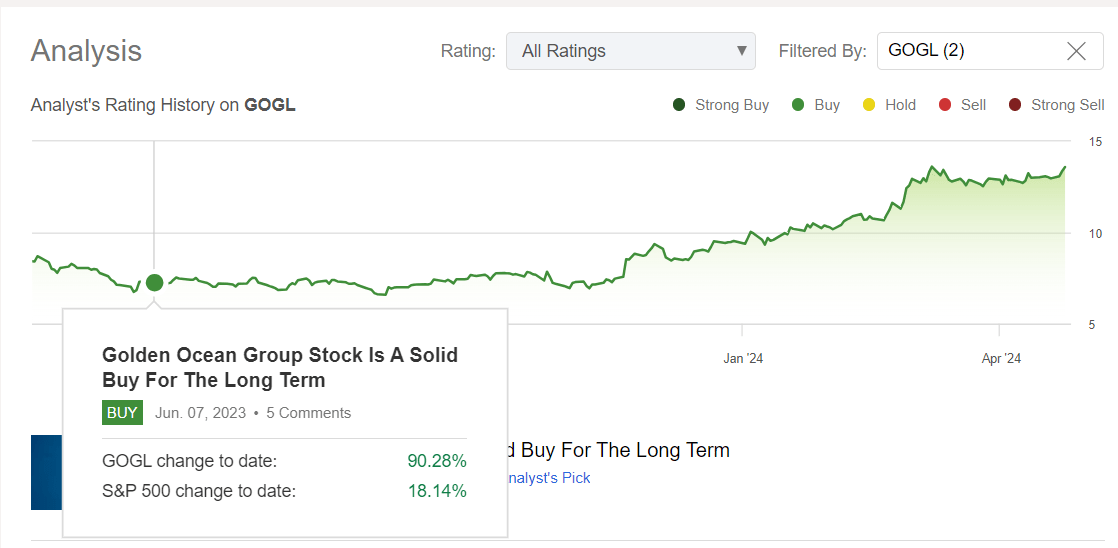Click the 'Filtered By:' label
This screenshot has height=548, width=1118.
click(823, 51)
